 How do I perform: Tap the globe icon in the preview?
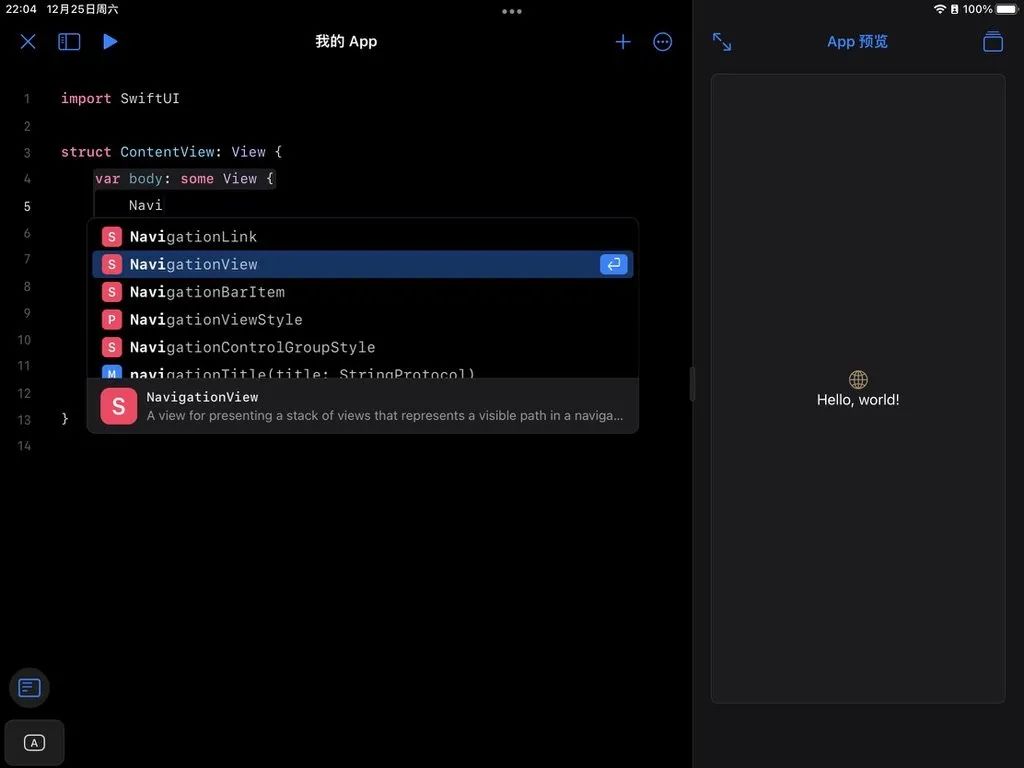point(858,379)
